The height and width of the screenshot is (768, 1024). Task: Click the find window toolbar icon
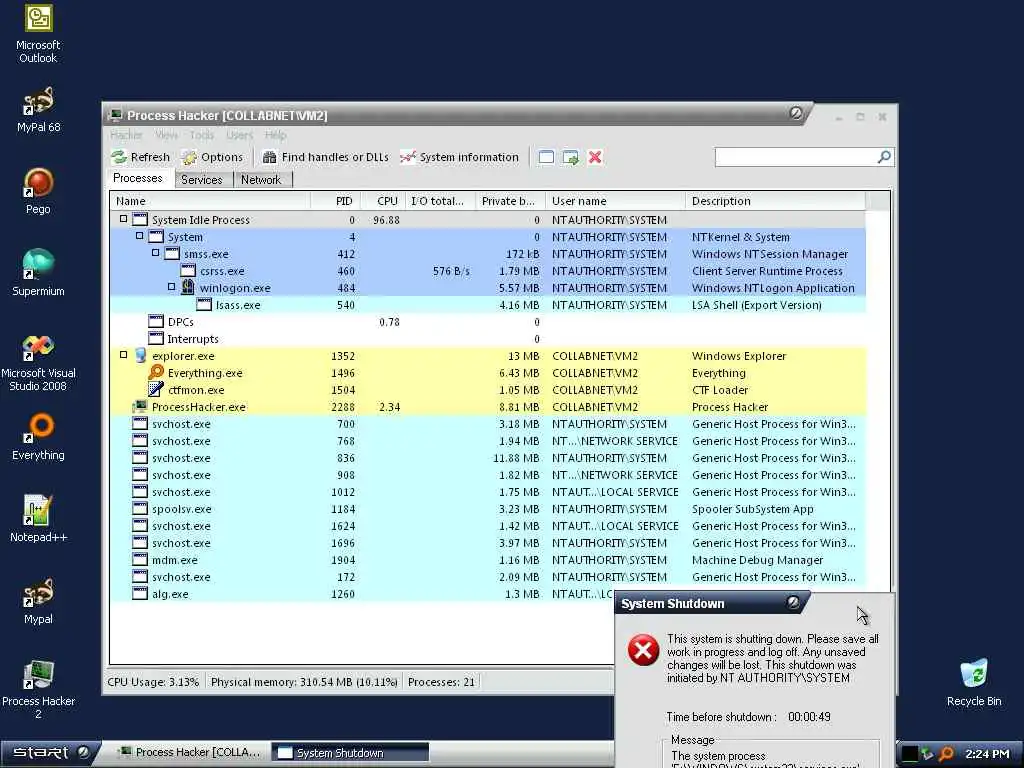[547, 157]
